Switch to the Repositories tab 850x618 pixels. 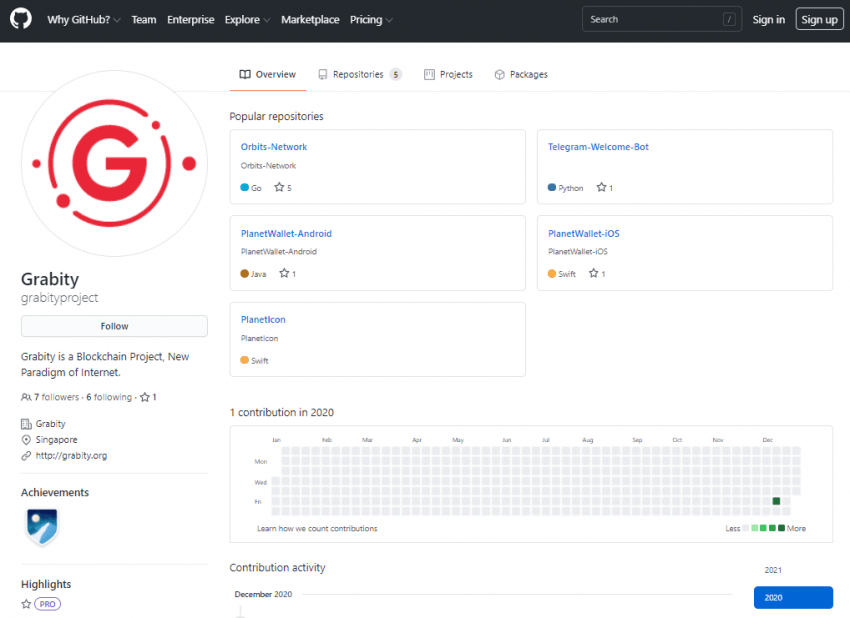(359, 74)
